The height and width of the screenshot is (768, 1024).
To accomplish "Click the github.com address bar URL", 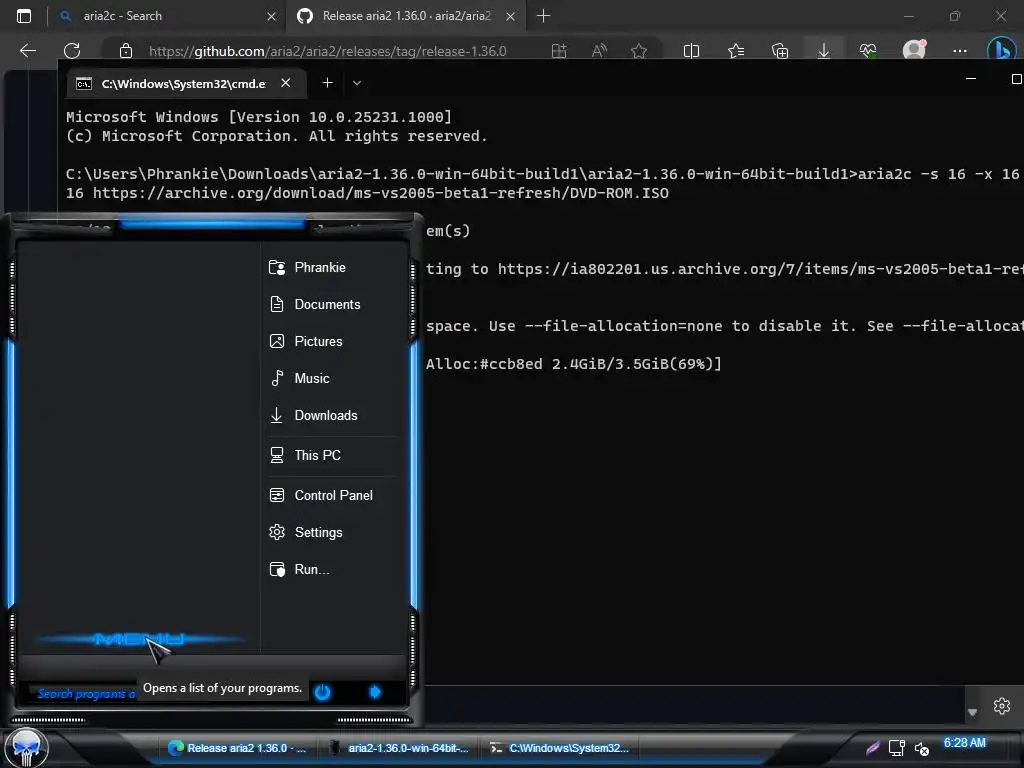I will point(327,51).
